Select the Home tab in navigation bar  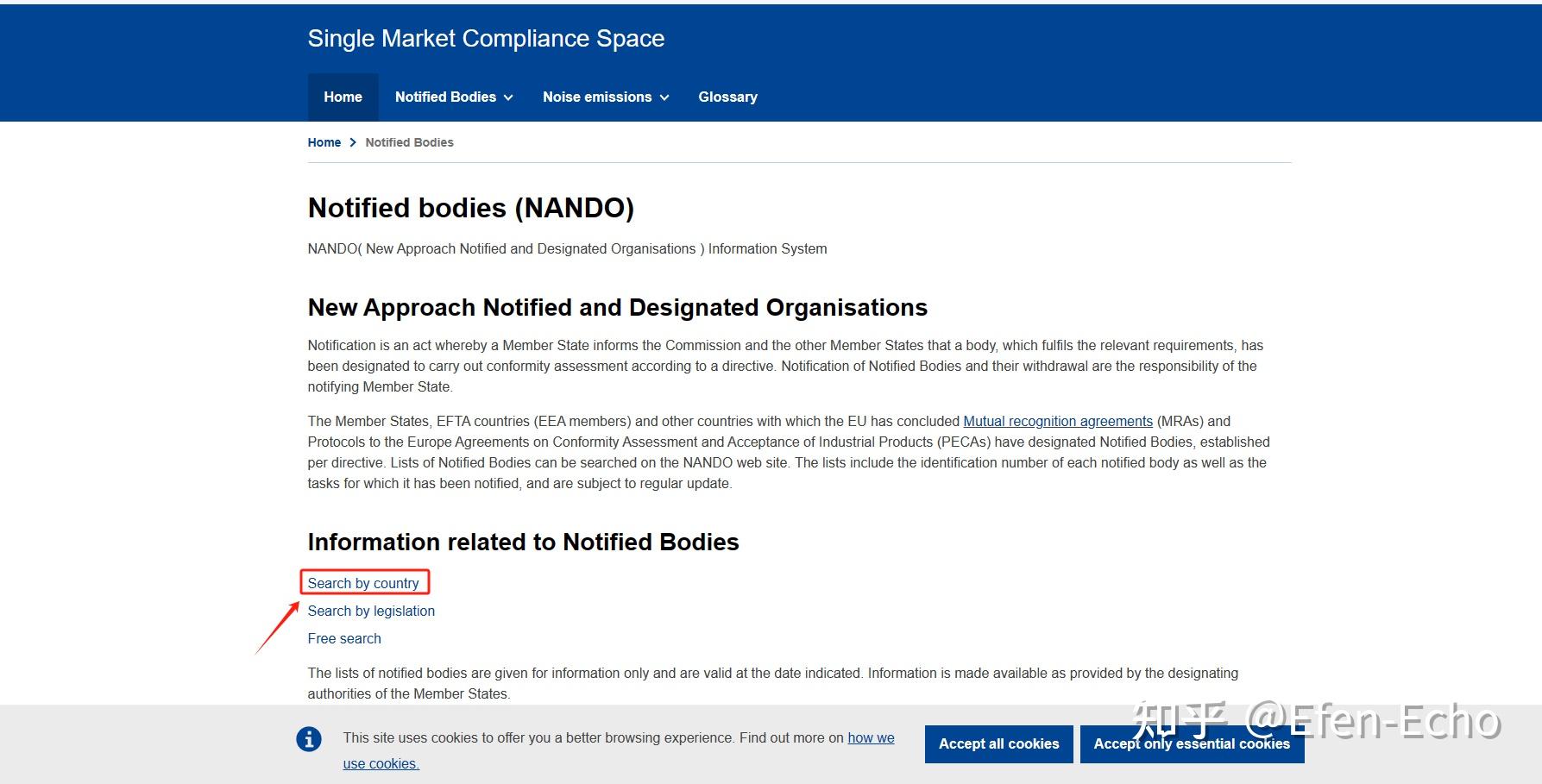[343, 97]
